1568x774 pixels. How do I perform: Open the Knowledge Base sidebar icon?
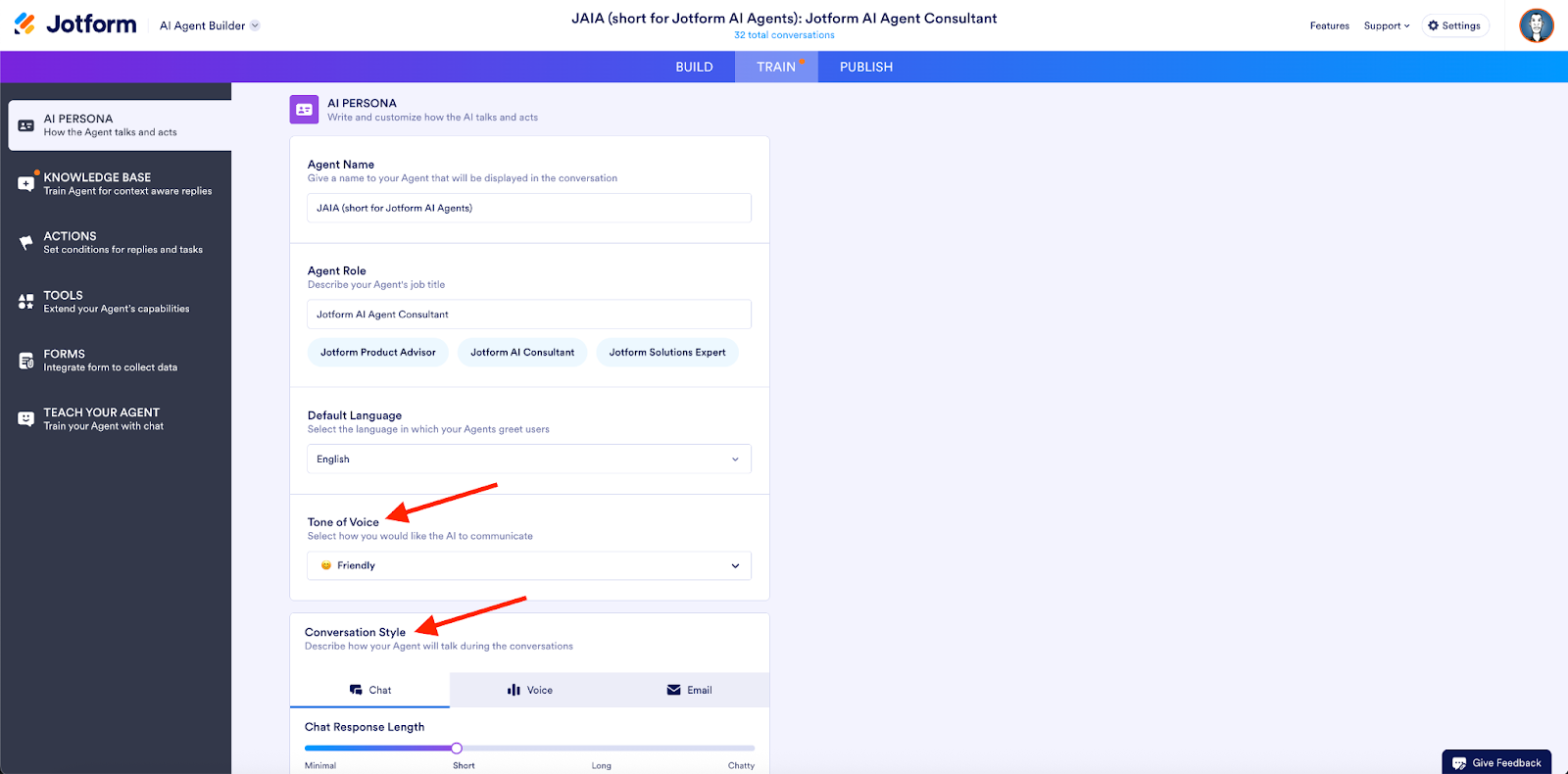coord(26,183)
